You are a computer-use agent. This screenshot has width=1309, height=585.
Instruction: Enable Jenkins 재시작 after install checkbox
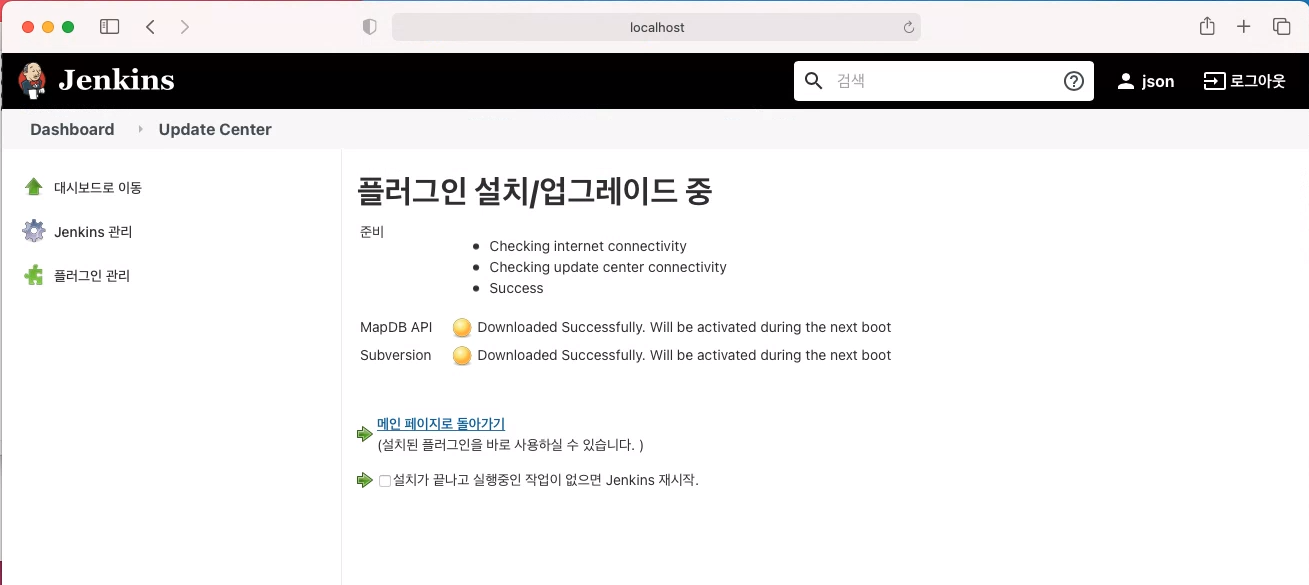(x=385, y=481)
